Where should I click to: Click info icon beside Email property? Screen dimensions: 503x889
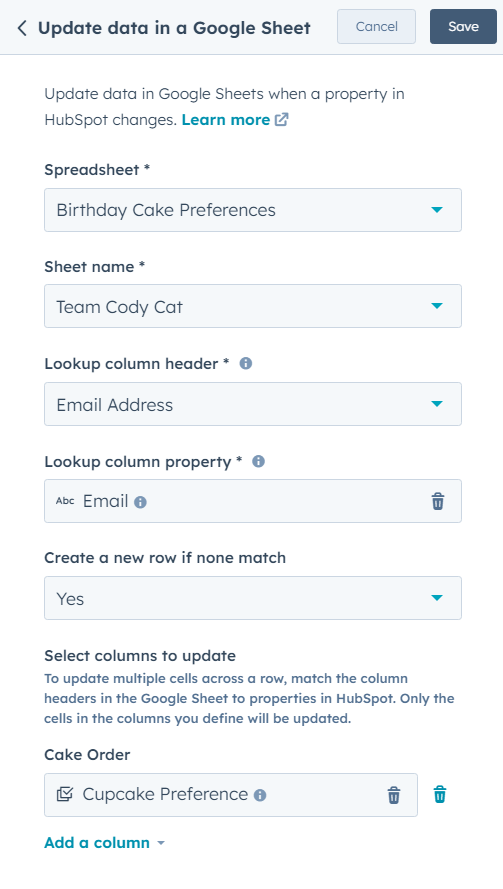[x=140, y=502]
